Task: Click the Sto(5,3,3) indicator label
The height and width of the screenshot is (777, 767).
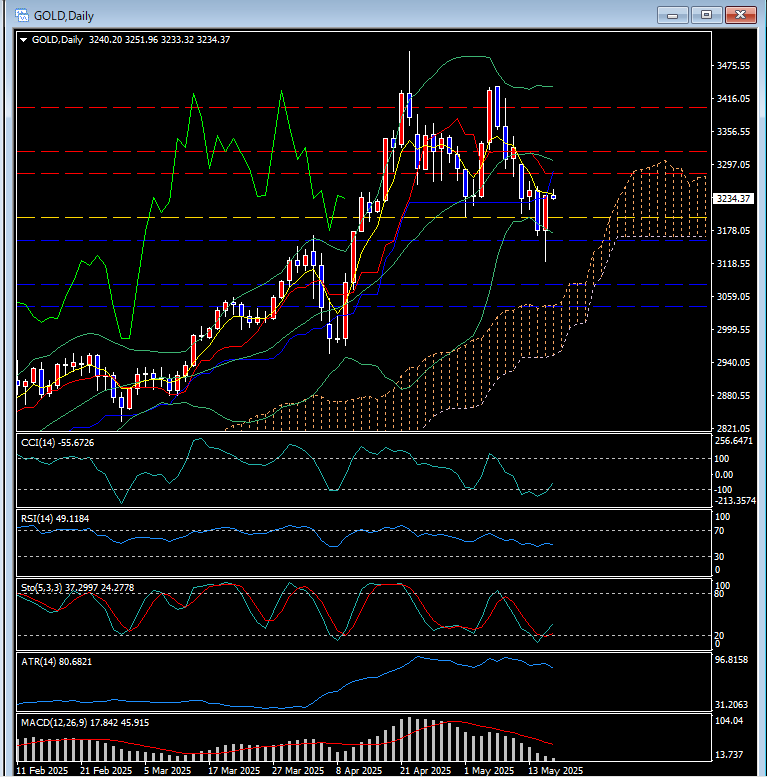Action: pos(77,588)
